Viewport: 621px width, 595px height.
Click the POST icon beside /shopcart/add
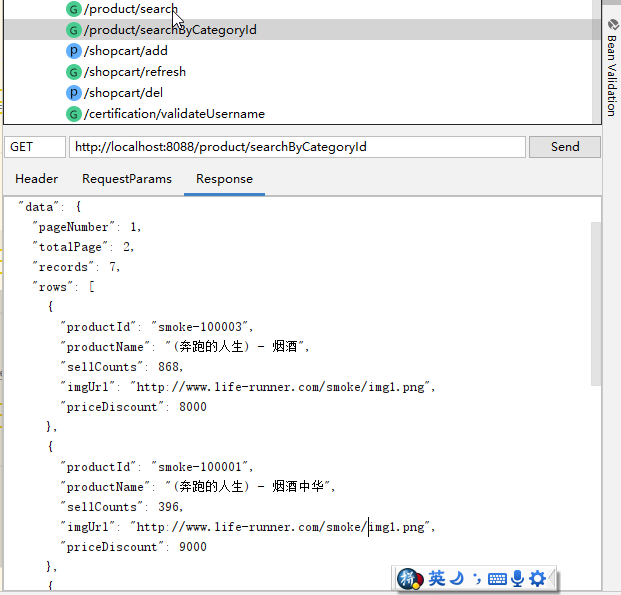73,51
